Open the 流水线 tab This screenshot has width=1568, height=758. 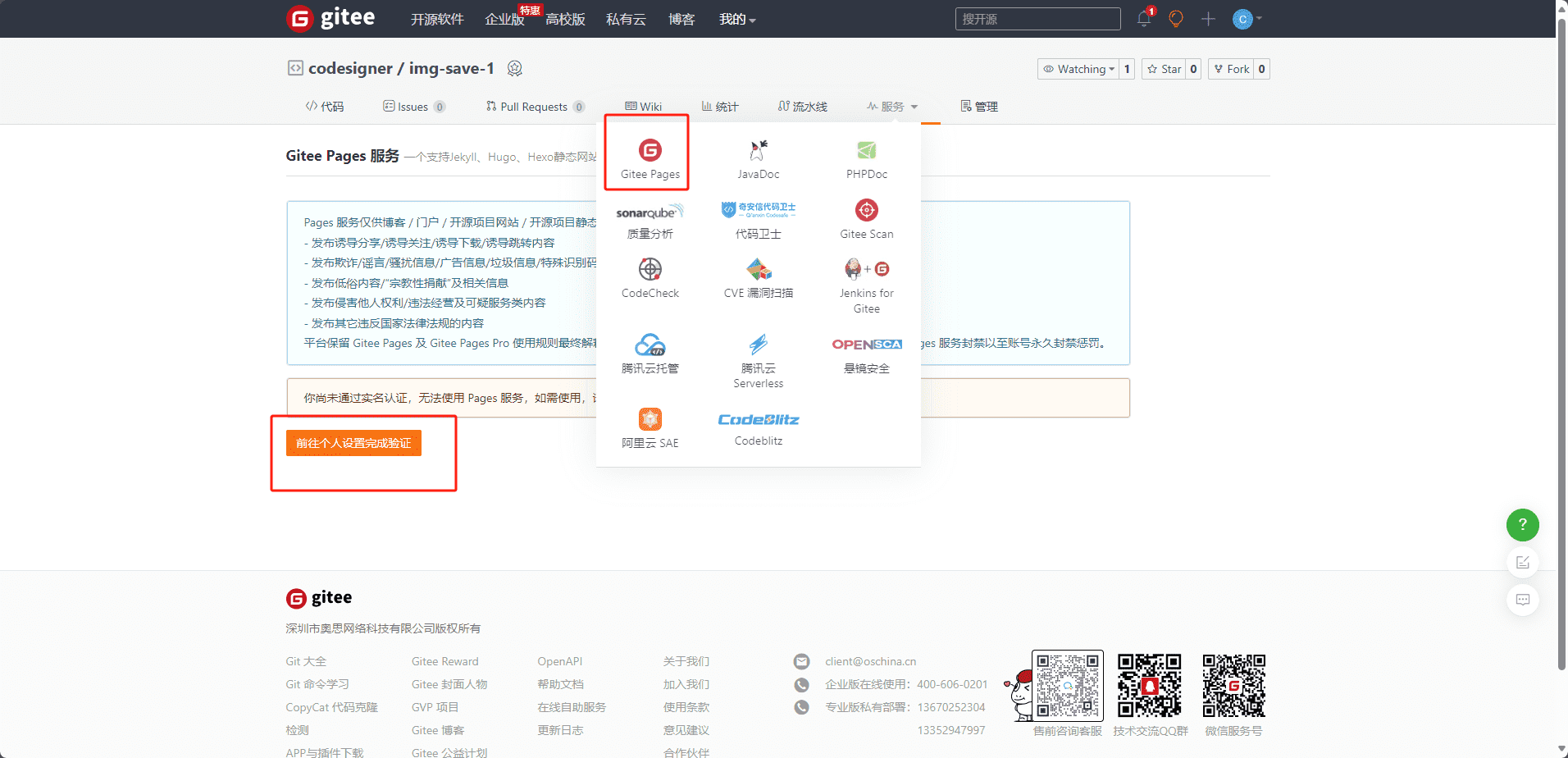pos(802,107)
